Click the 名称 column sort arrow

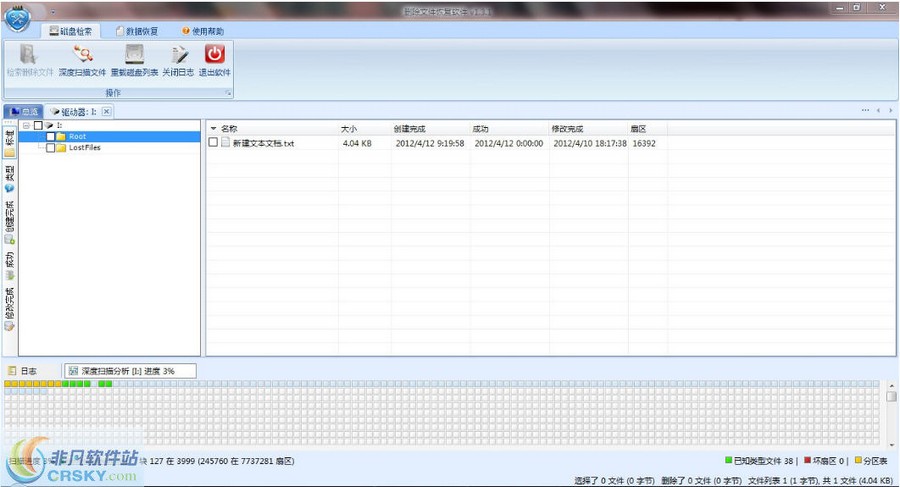214,129
